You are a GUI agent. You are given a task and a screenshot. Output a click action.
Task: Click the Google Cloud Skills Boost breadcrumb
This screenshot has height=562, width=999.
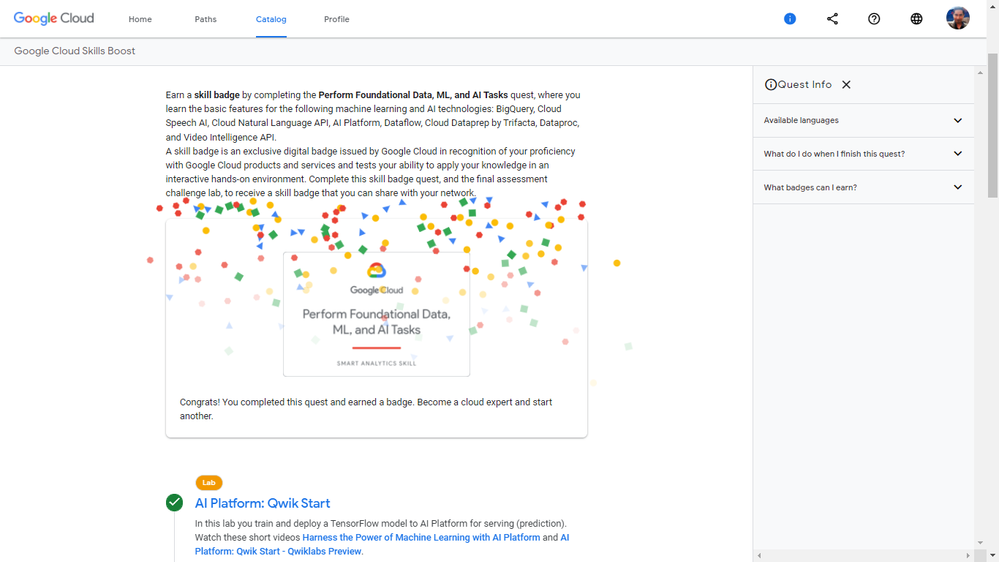(x=75, y=51)
